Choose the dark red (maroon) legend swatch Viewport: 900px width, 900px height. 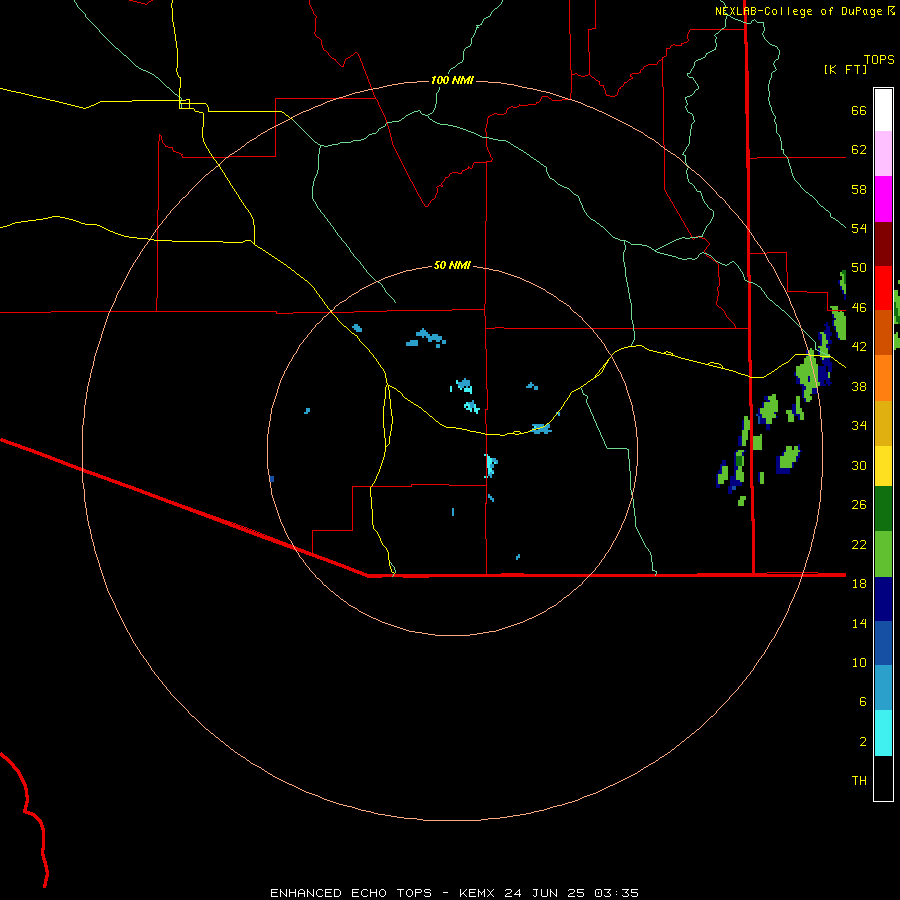coord(883,244)
